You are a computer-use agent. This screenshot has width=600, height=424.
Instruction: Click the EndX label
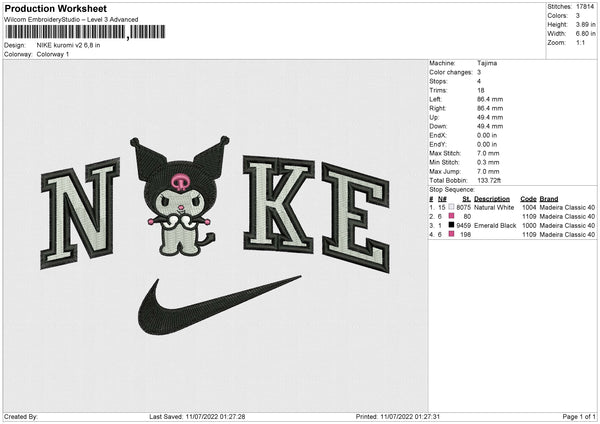point(438,135)
